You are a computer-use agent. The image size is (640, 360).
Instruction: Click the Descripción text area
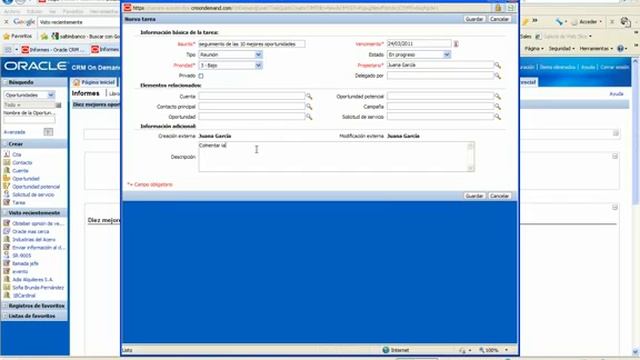pos(333,157)
